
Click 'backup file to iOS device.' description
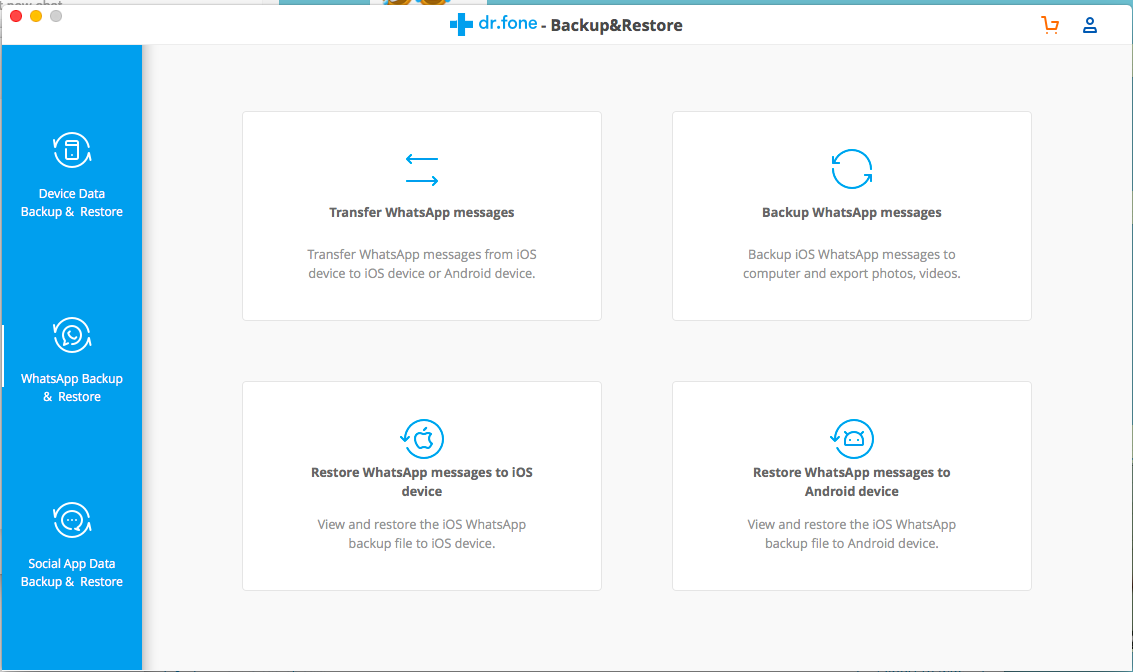pos(422,543)
